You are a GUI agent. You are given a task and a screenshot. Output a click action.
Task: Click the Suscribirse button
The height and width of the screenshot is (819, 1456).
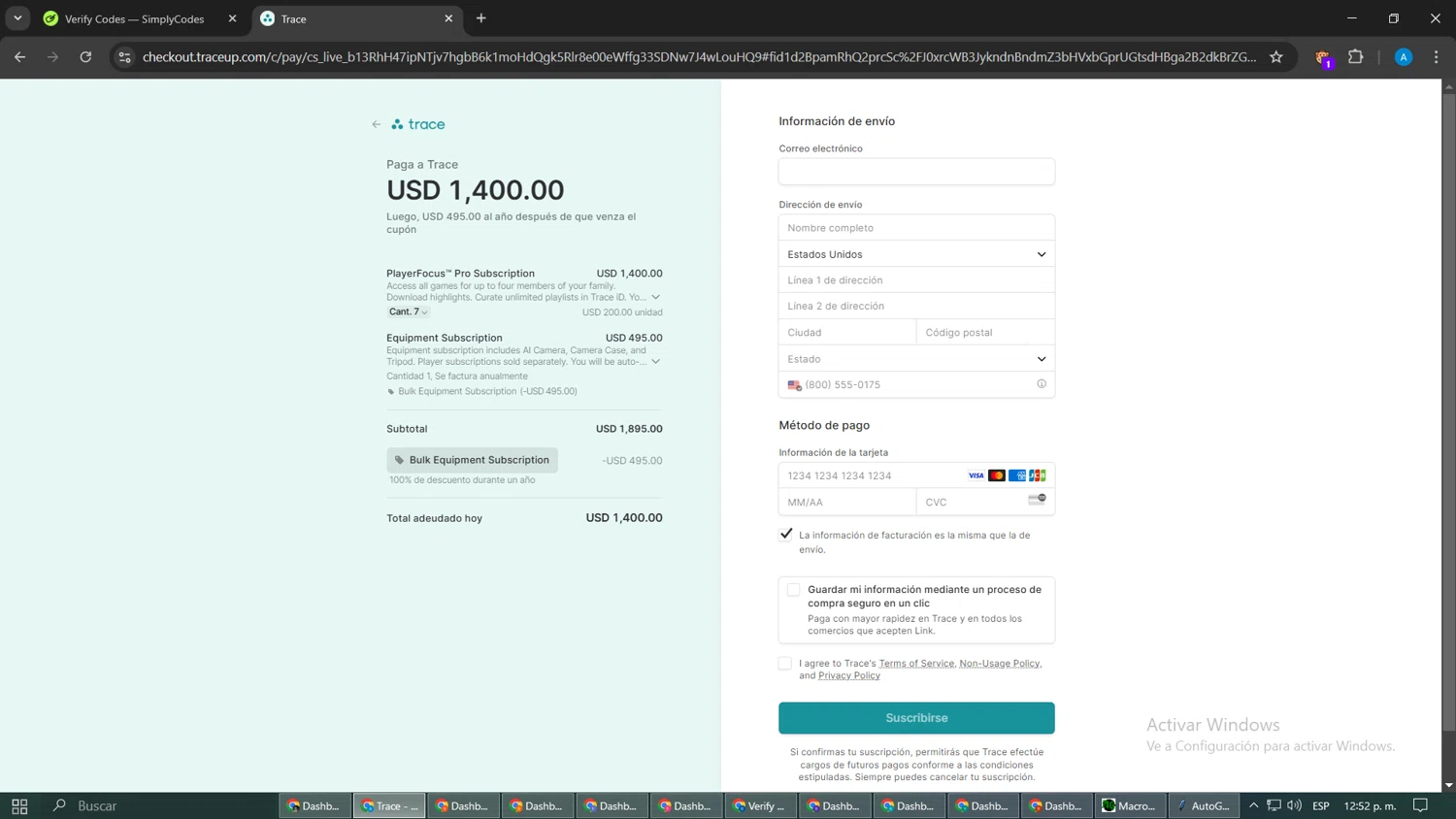pos(916,718)
